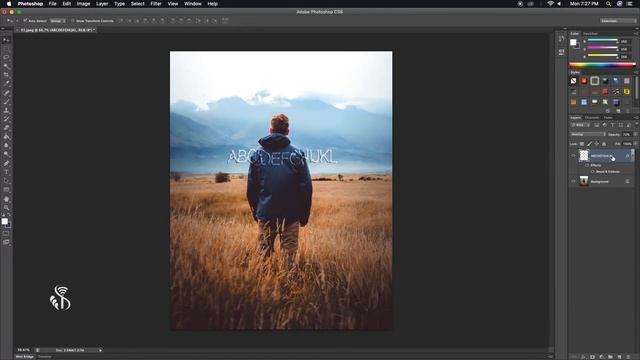Select the Blur tool

pyautogui.click(x=6, y=145)
